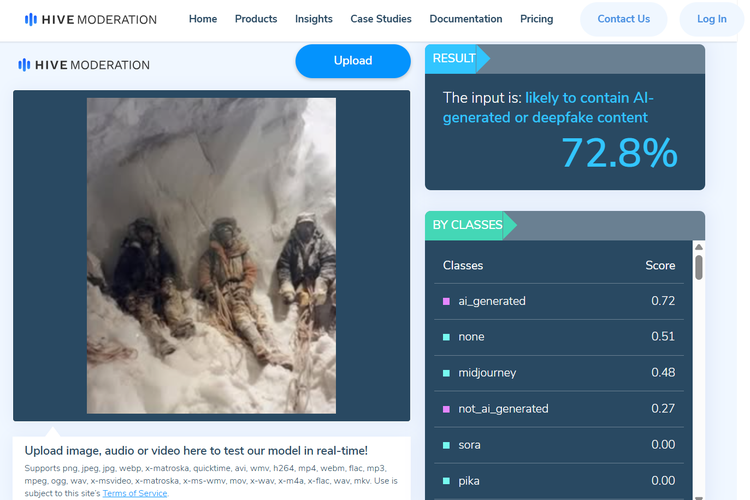Click the teal swatch beside pika

tap(446, 481)
